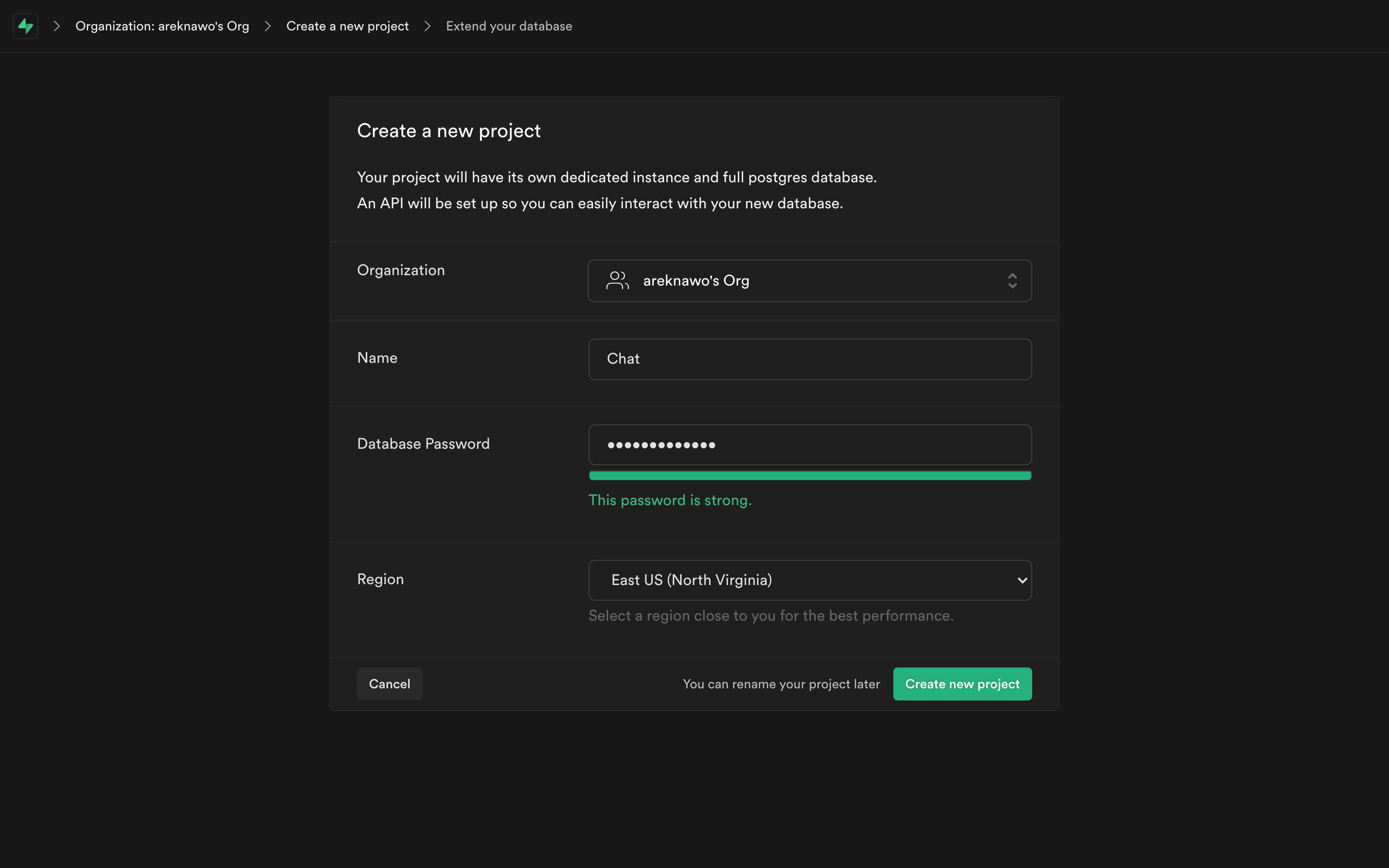This screenshot has height=868, width=1389.
Task: Click into the Database Password field
Action: pyautogui.click(x=809, y=445)
